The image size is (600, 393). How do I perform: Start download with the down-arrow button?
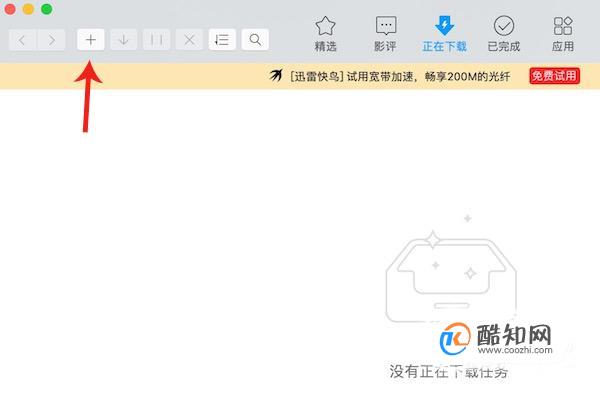(124, 40)
